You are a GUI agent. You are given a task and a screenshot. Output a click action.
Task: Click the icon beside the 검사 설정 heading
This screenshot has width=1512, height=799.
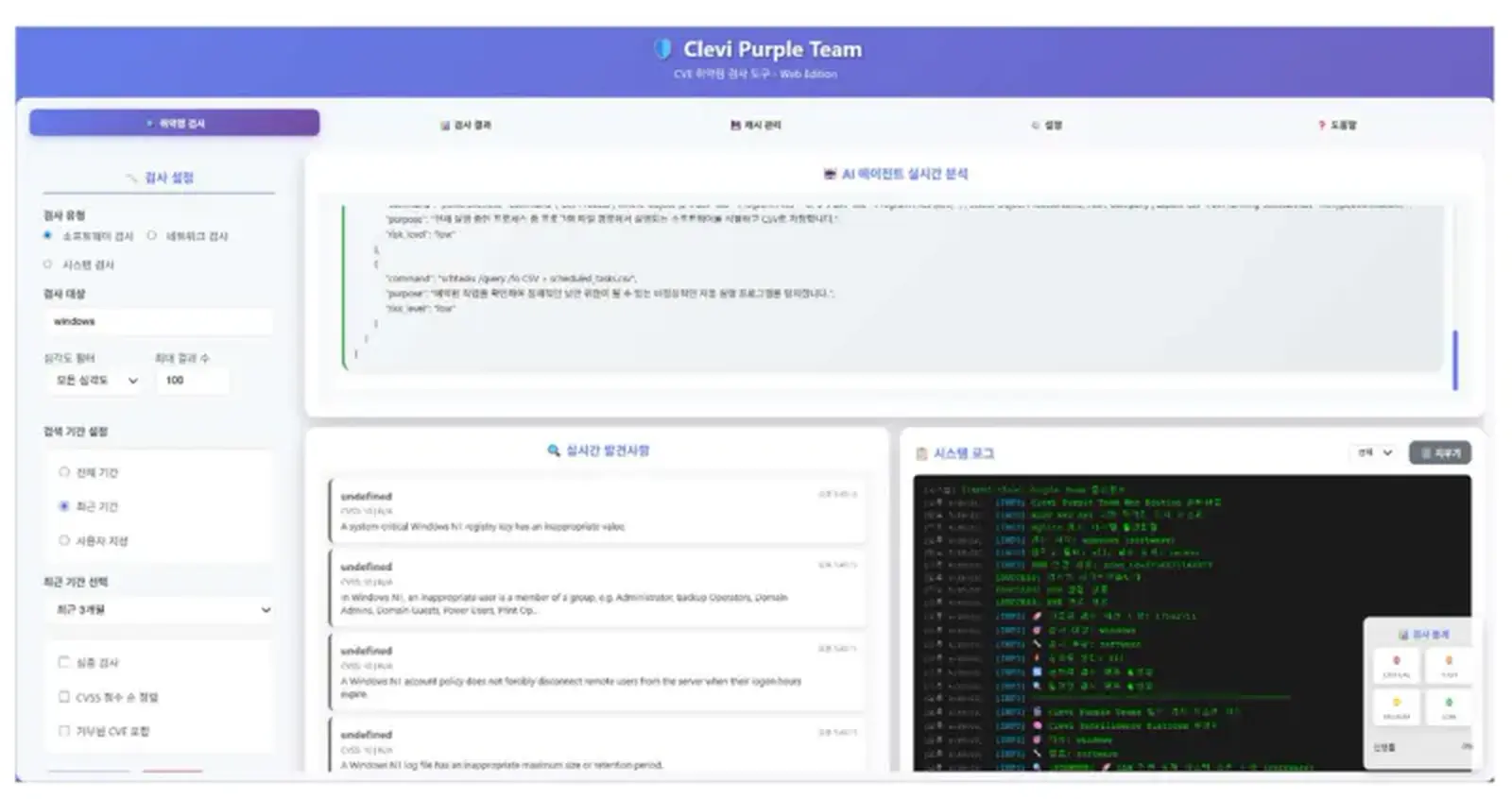point(131,178)
